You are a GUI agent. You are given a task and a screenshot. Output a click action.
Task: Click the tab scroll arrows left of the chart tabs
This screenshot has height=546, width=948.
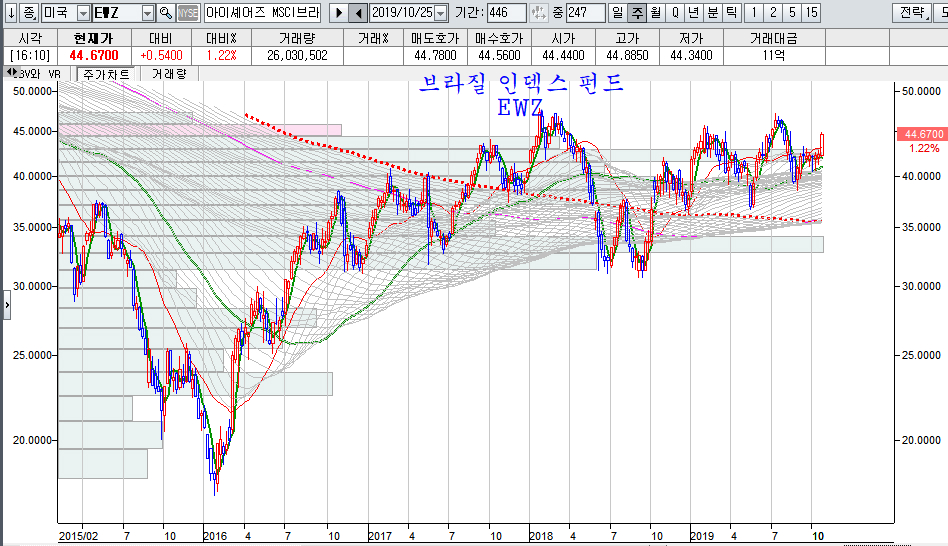click(x=9, y=74)
